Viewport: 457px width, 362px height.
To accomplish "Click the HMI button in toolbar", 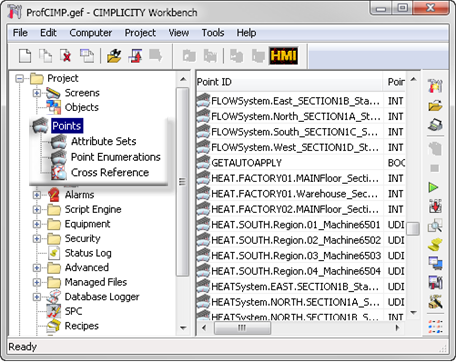I will point(283,56).
